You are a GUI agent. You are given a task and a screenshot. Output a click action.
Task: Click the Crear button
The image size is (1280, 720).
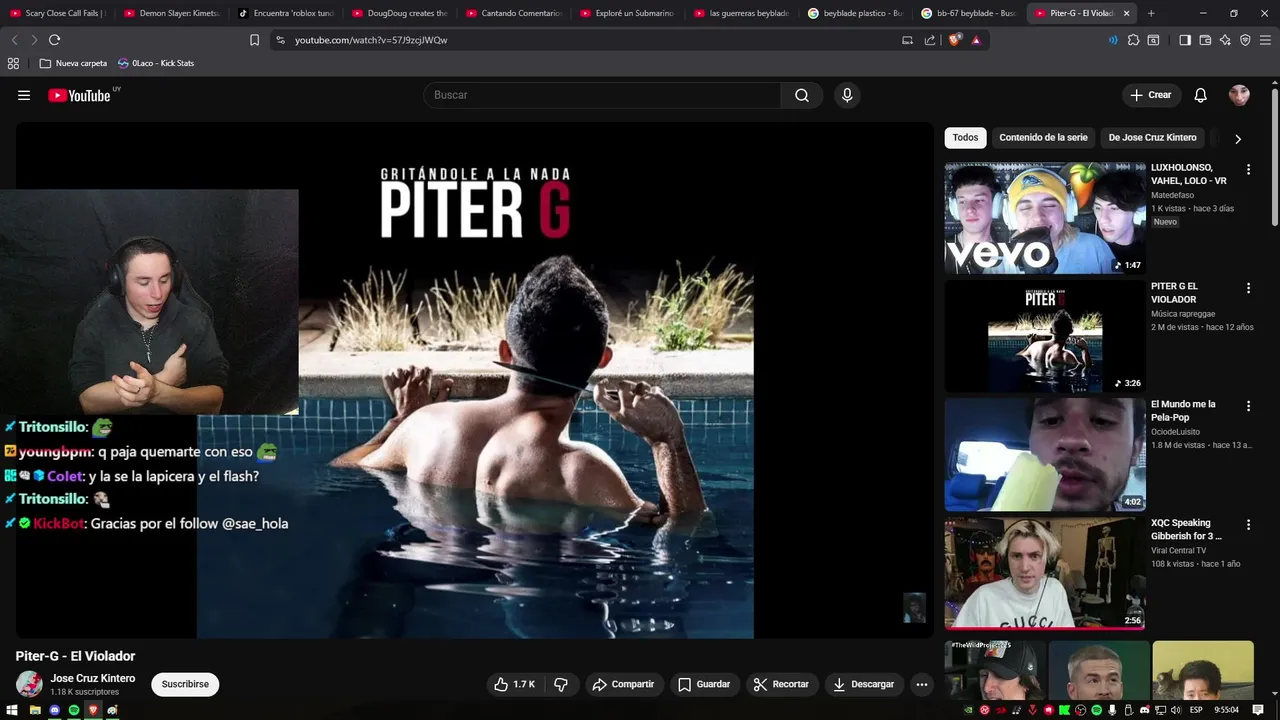(1151, 95)
